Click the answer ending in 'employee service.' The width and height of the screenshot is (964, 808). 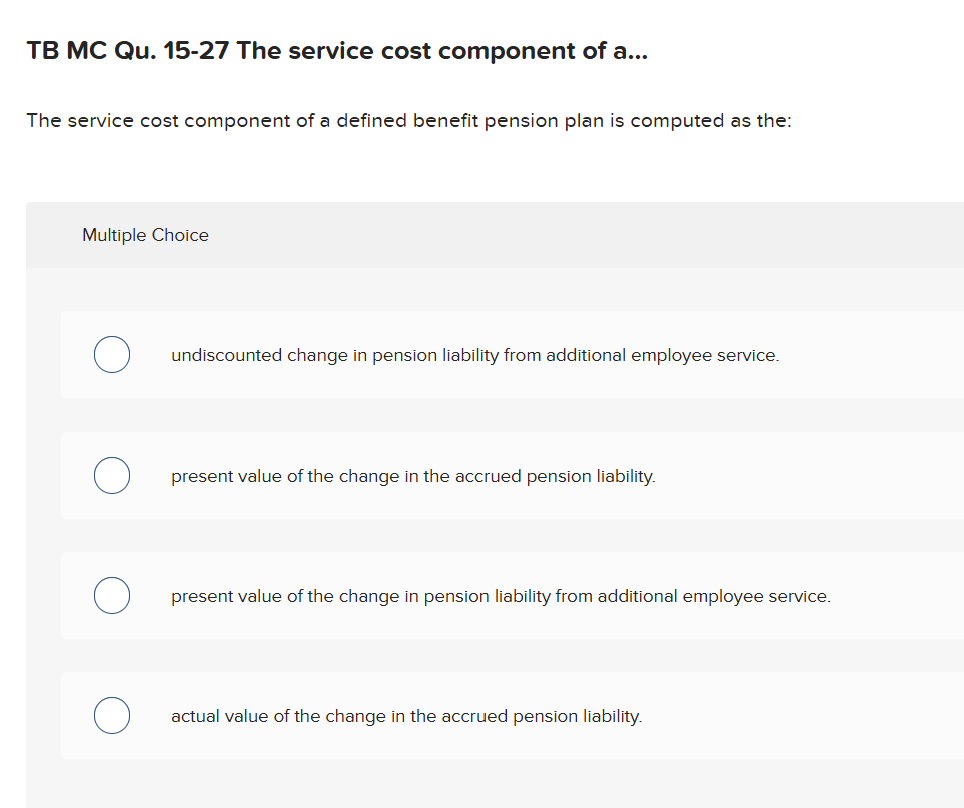click(499, 595)
